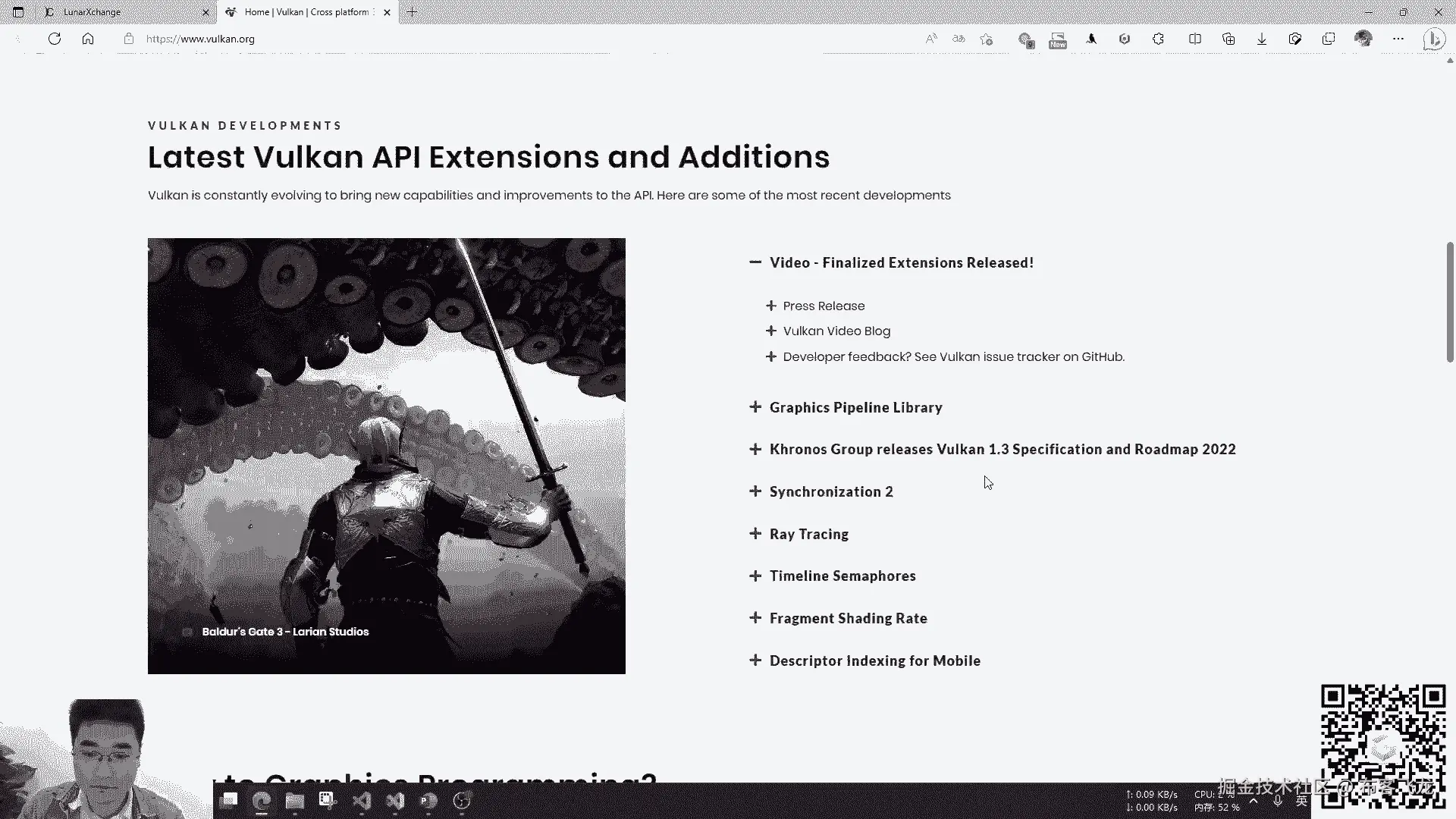The width and height of the screenshot is (1456, 819).
Task: Expand Timeline Semaphores section
Action: (x=842, y=576)
